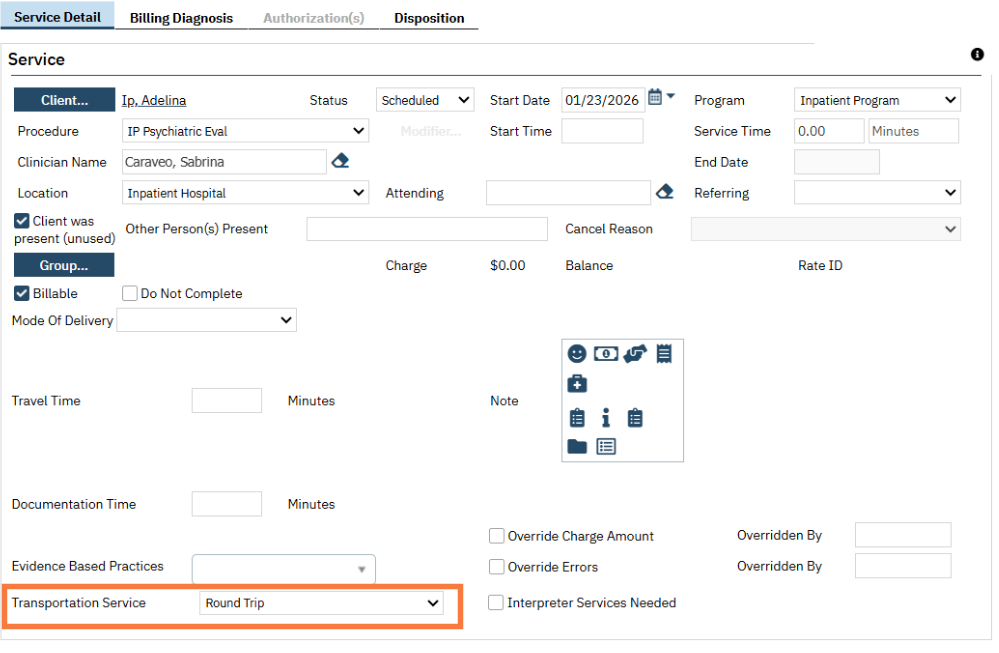Check Interpreter Services Needed

coord(496,602)
